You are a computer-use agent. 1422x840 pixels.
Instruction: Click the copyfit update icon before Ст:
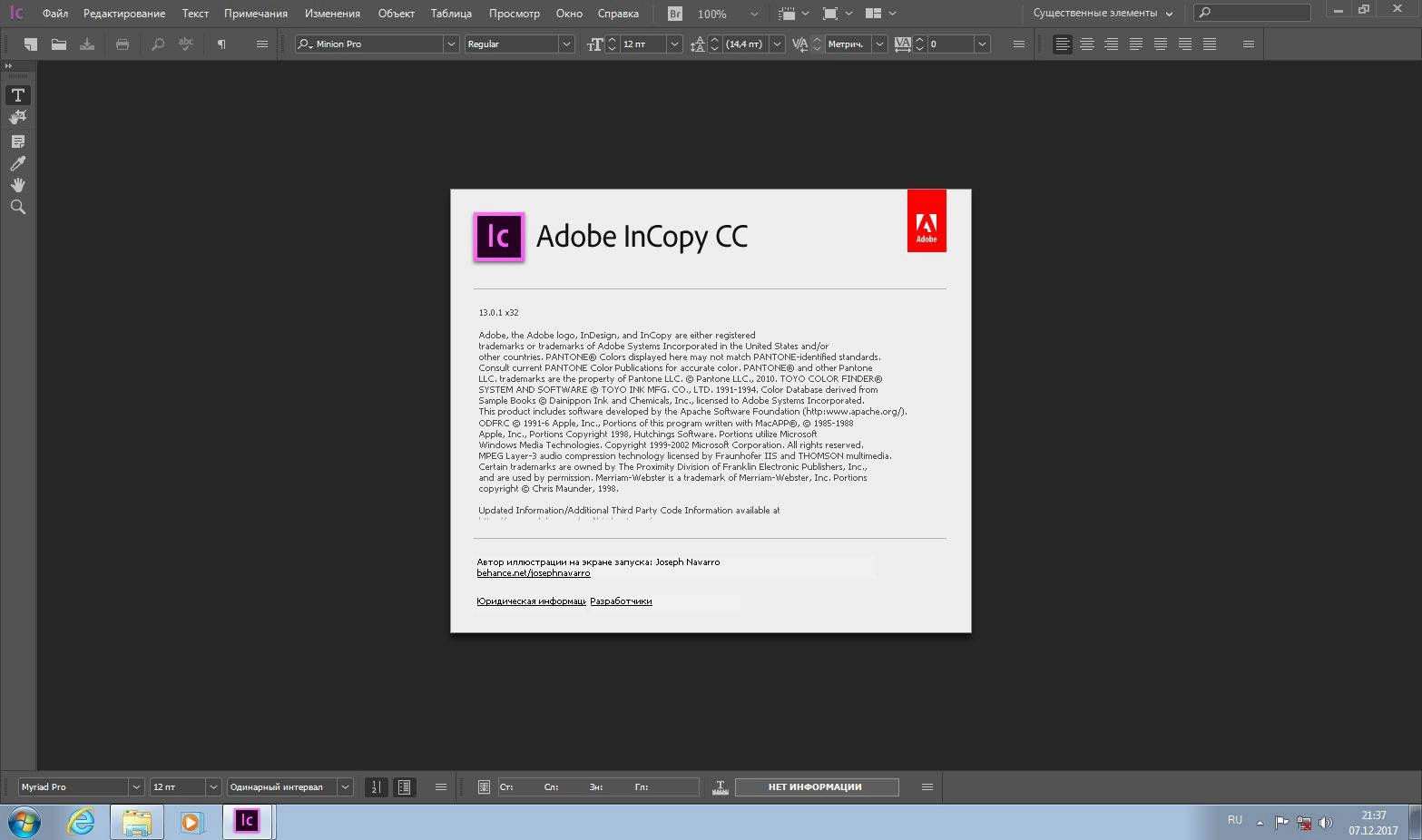(x=484, y=786)
